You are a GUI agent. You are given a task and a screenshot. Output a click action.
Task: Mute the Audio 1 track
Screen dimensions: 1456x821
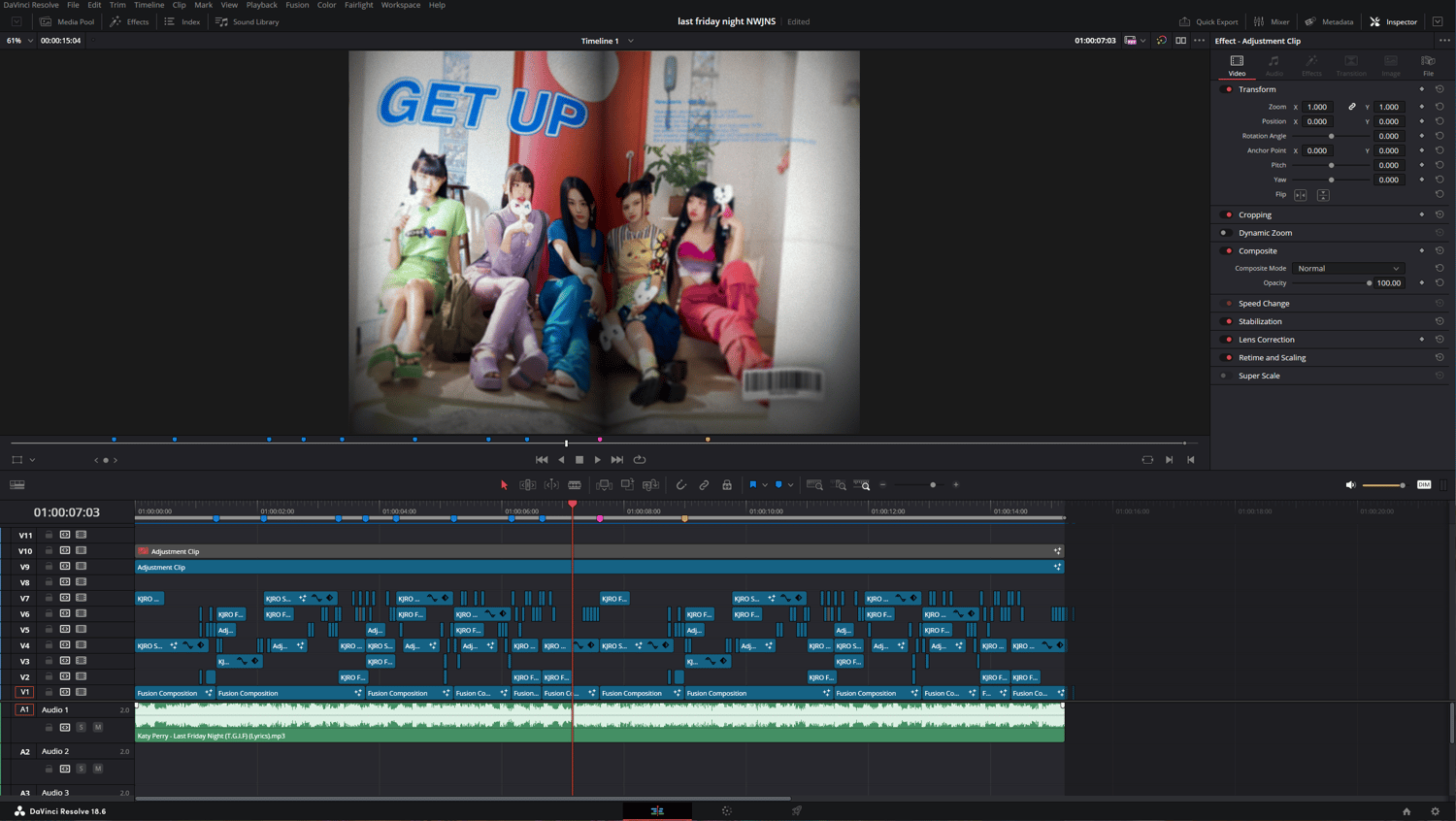click(x=98, y=727)
